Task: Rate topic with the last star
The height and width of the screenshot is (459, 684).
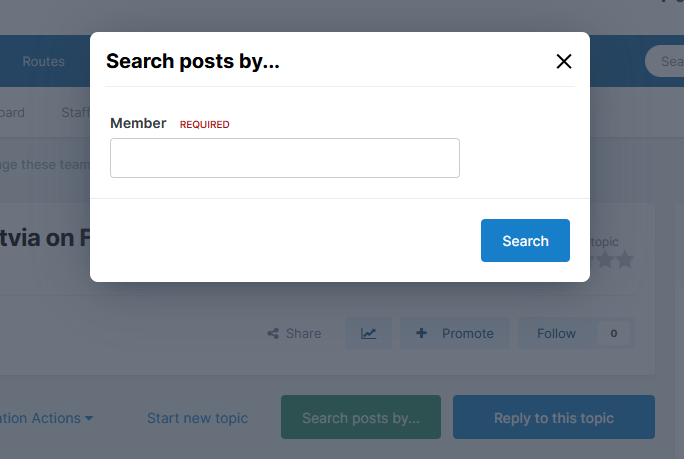Action: 625,260
